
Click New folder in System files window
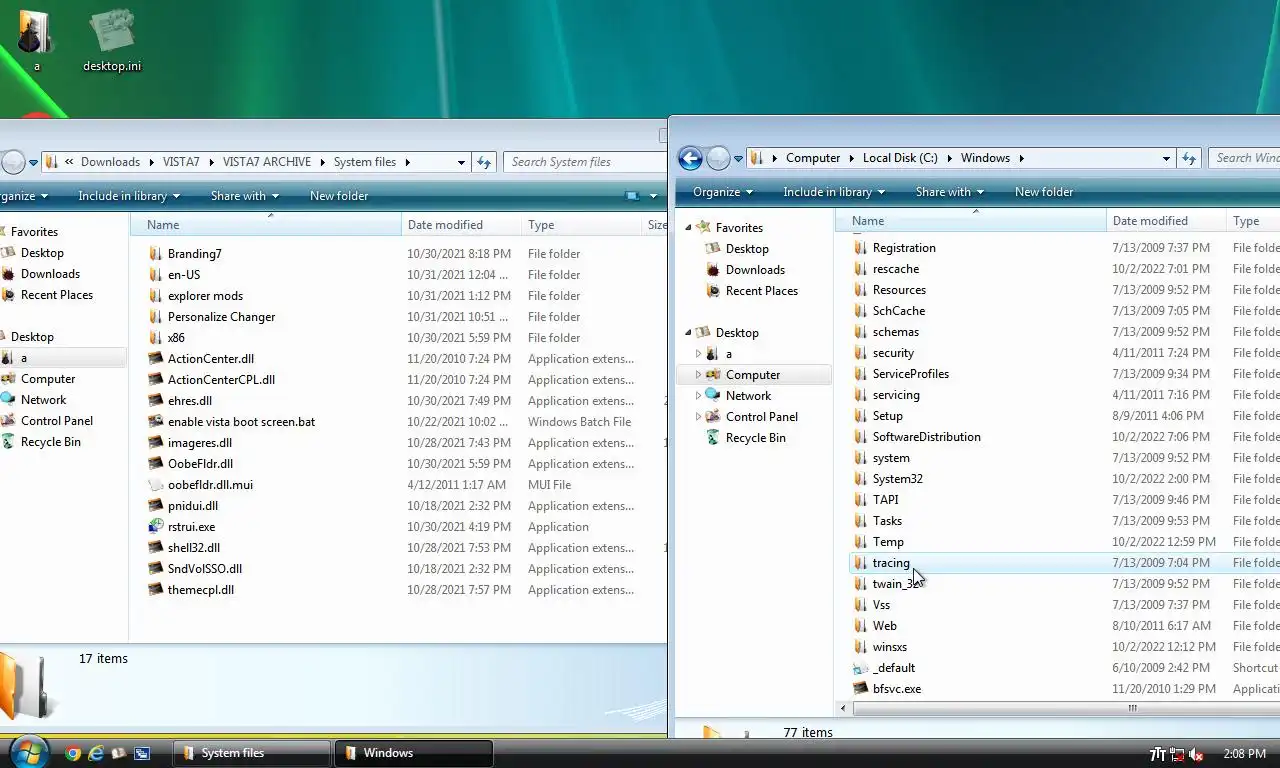click(x=339, y=196)
